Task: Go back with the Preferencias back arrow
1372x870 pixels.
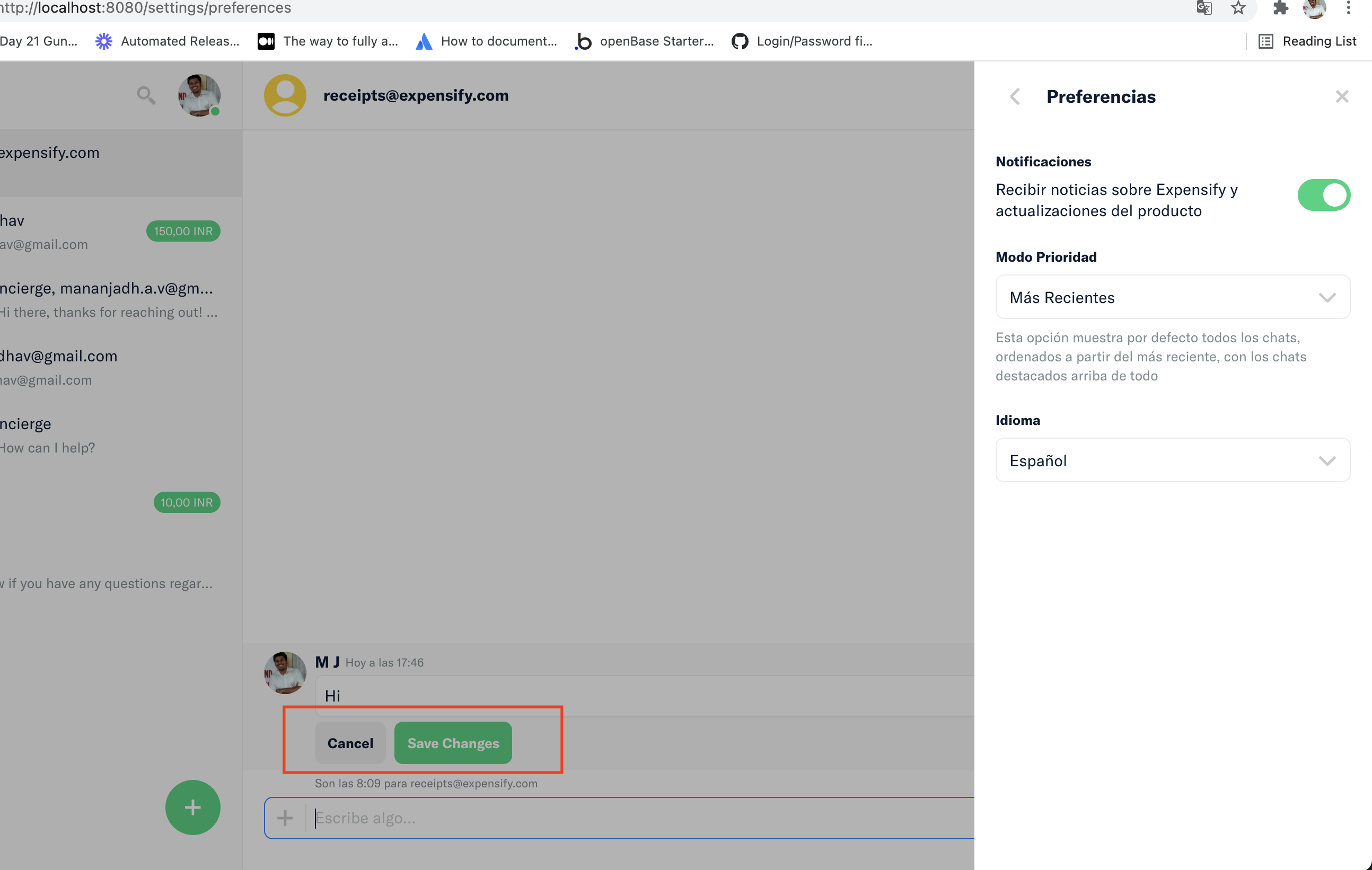Action: click(x=1015, y=96)
